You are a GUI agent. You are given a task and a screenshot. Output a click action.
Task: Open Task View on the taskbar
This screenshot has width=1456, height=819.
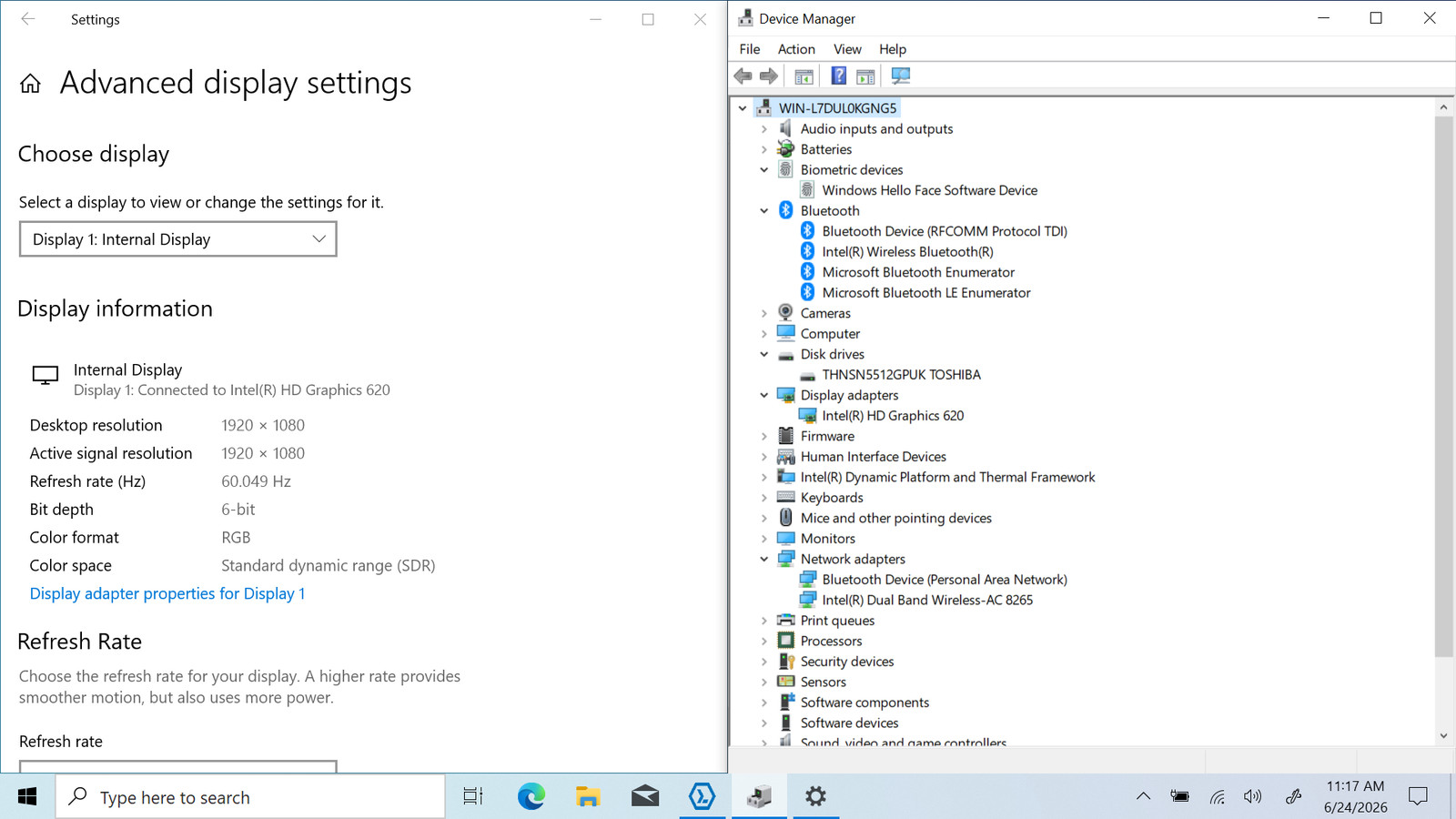[x=473, y=797]
